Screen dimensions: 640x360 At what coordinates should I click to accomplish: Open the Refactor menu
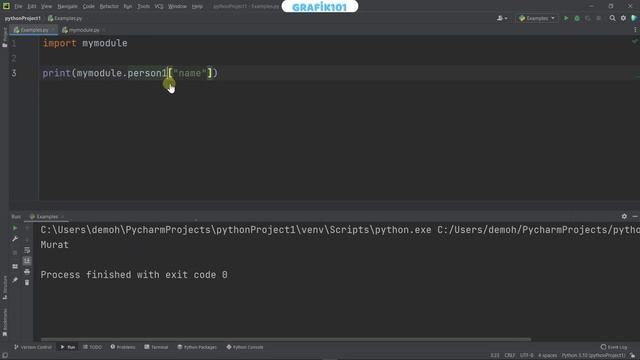(x=109, y=7)
